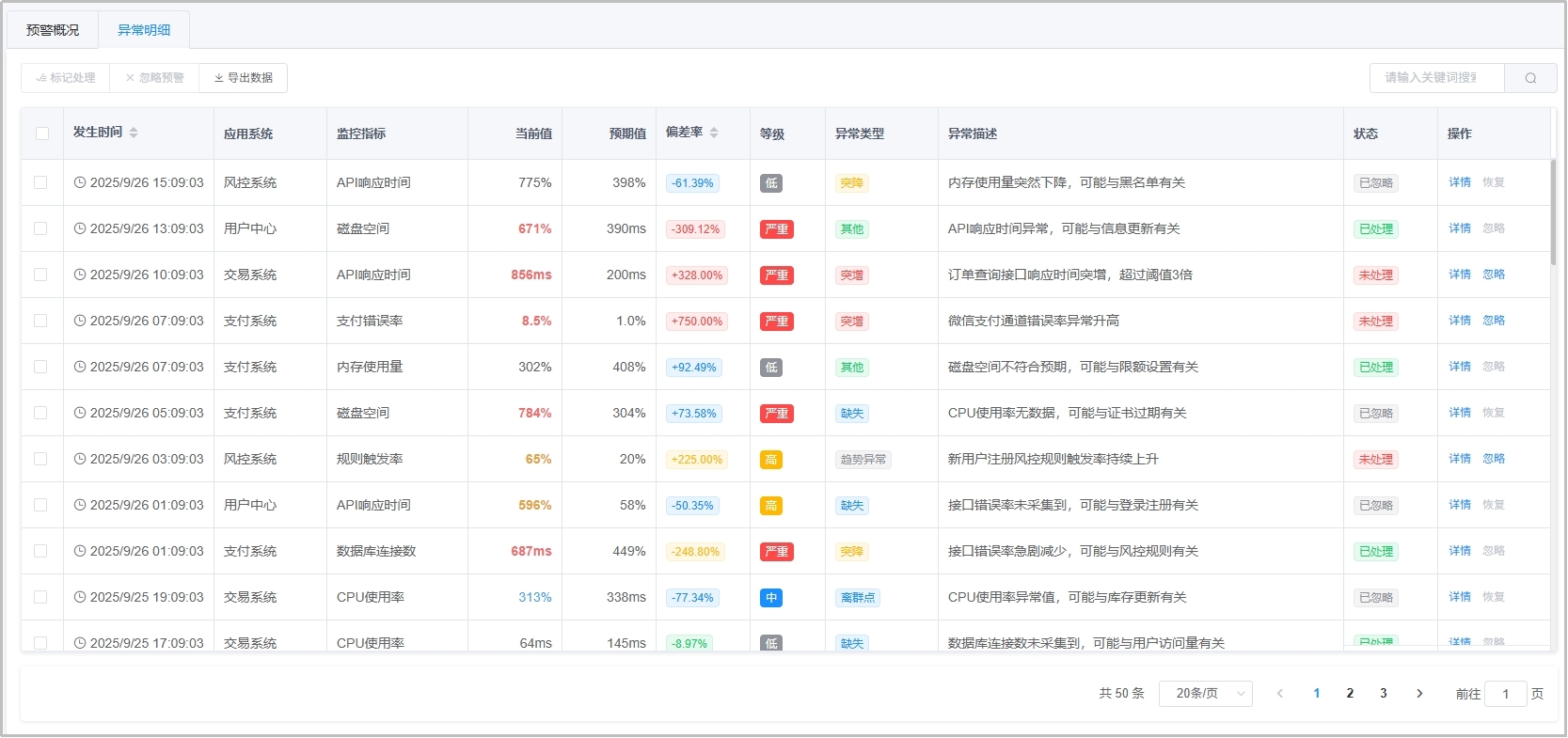Click the 忽略预警 toolbar button
The image size is (1568, 738).
pos(154,78)
